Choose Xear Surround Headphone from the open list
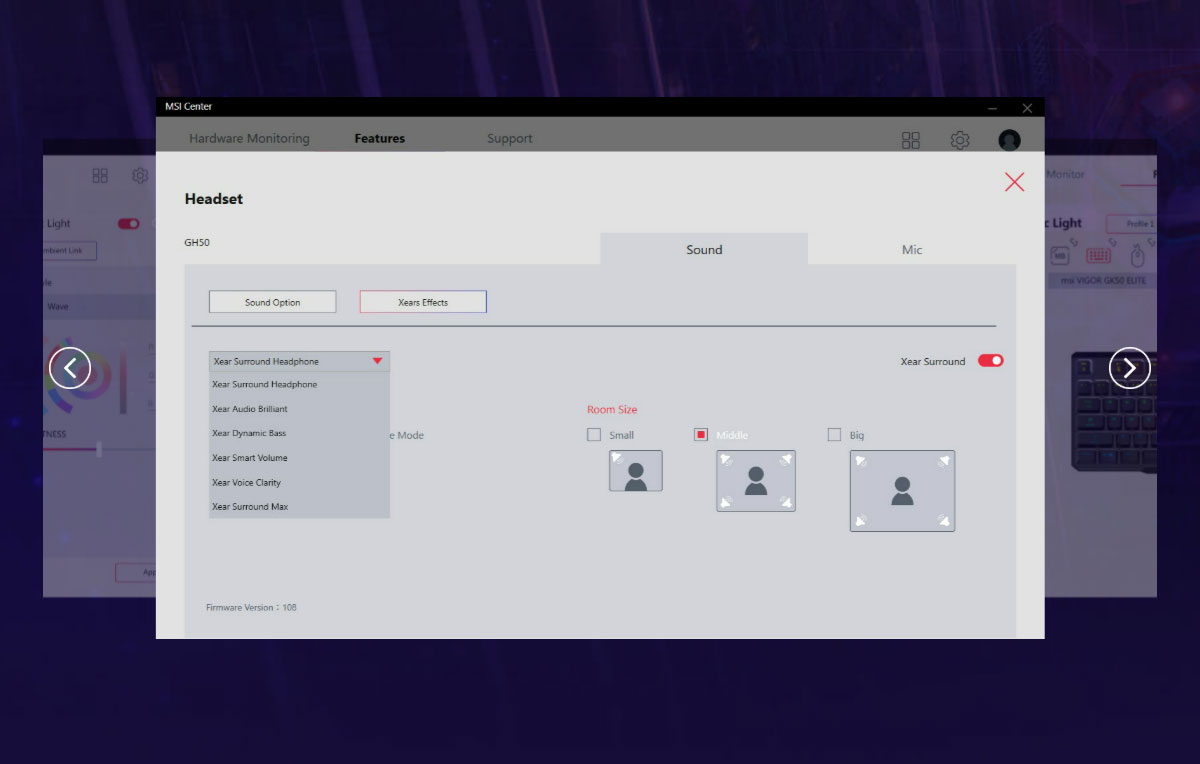1200x764 pixels. [299, 385]
